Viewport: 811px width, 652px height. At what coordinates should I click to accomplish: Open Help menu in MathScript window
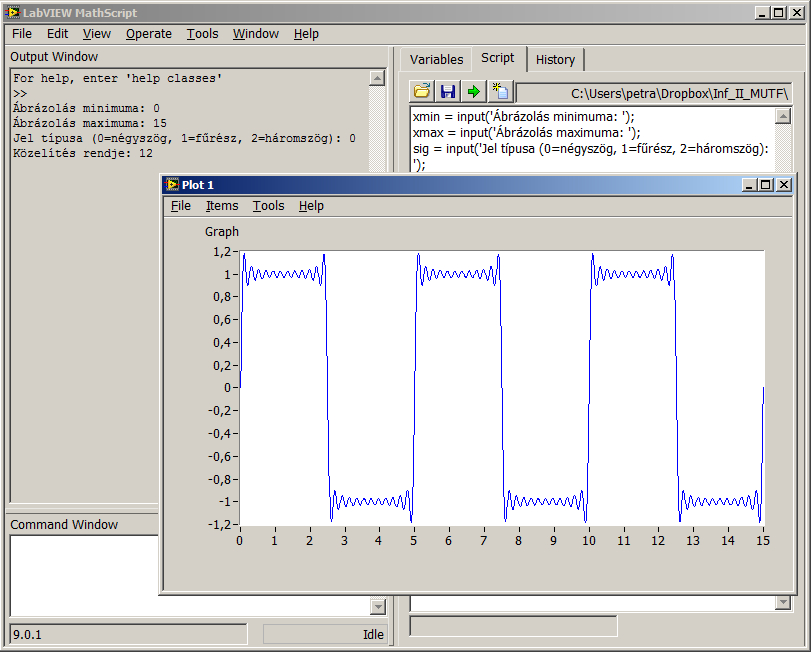306,34
